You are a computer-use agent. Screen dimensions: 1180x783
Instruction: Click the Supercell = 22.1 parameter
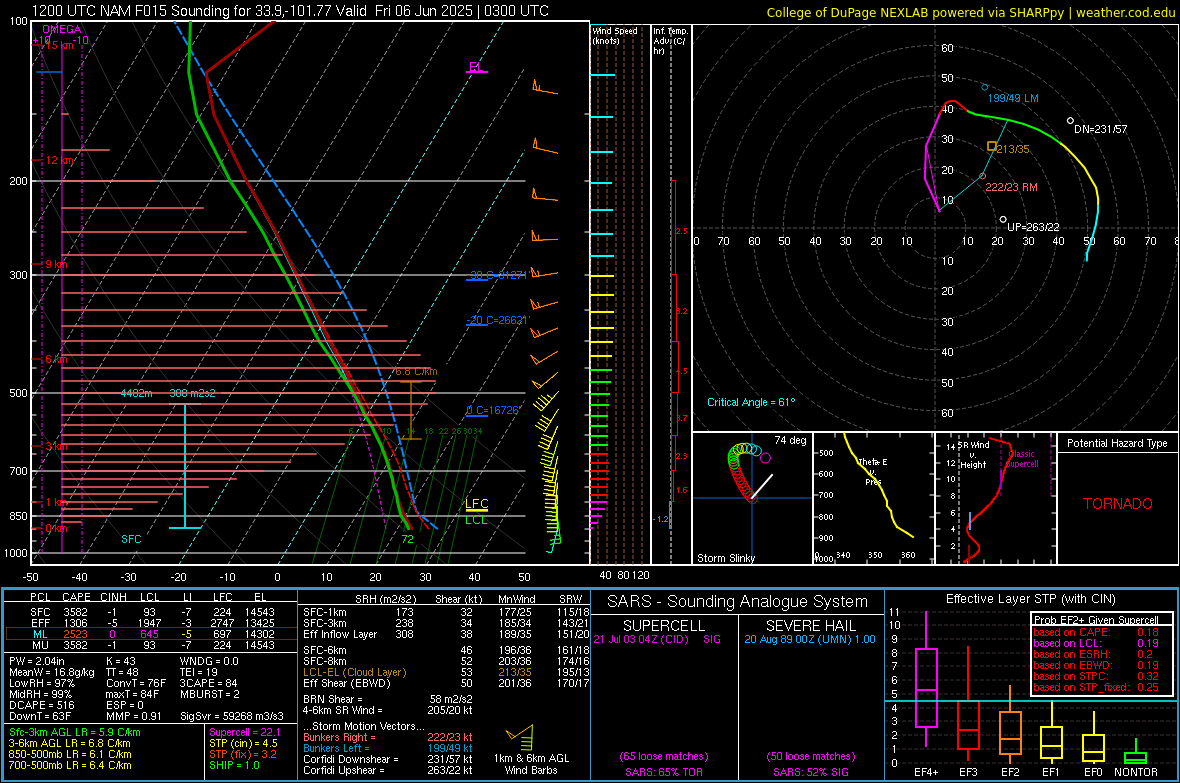click(245, 732)
